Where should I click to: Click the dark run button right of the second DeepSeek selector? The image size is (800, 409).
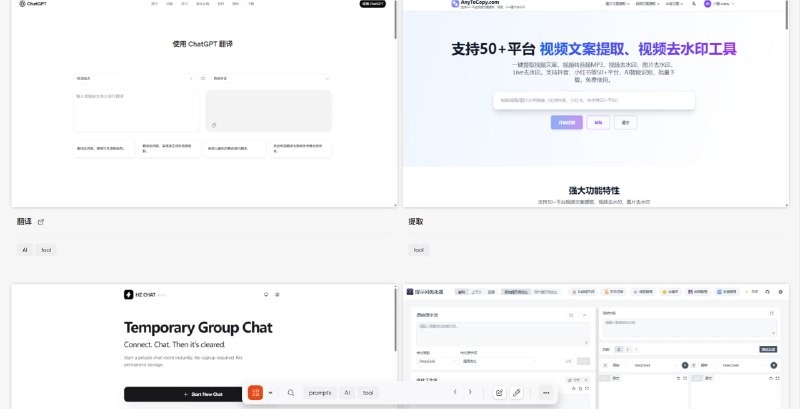(x=773, y=365)
